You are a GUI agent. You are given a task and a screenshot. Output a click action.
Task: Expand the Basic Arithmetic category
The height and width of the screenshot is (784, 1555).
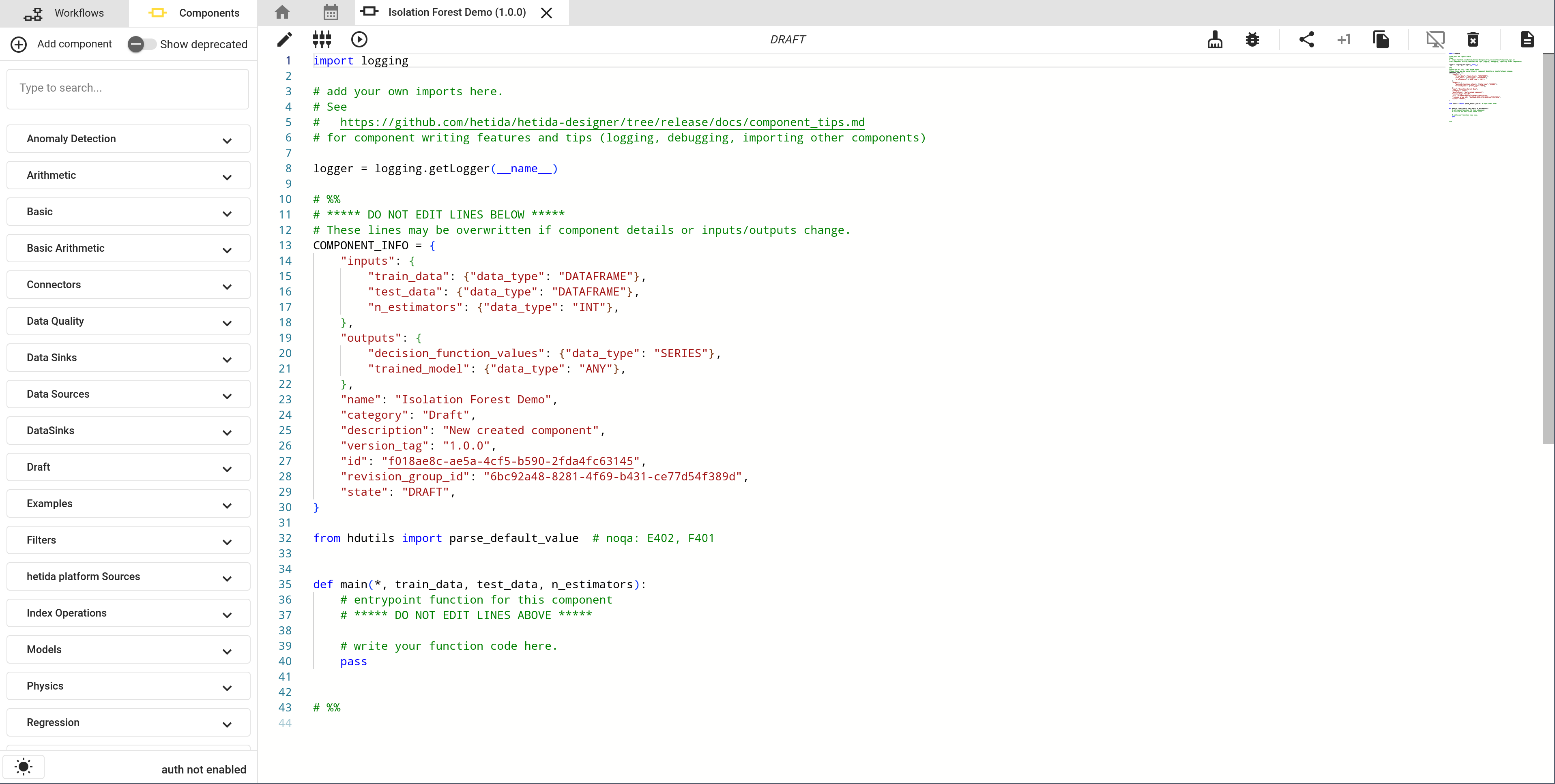pos(128,248)
